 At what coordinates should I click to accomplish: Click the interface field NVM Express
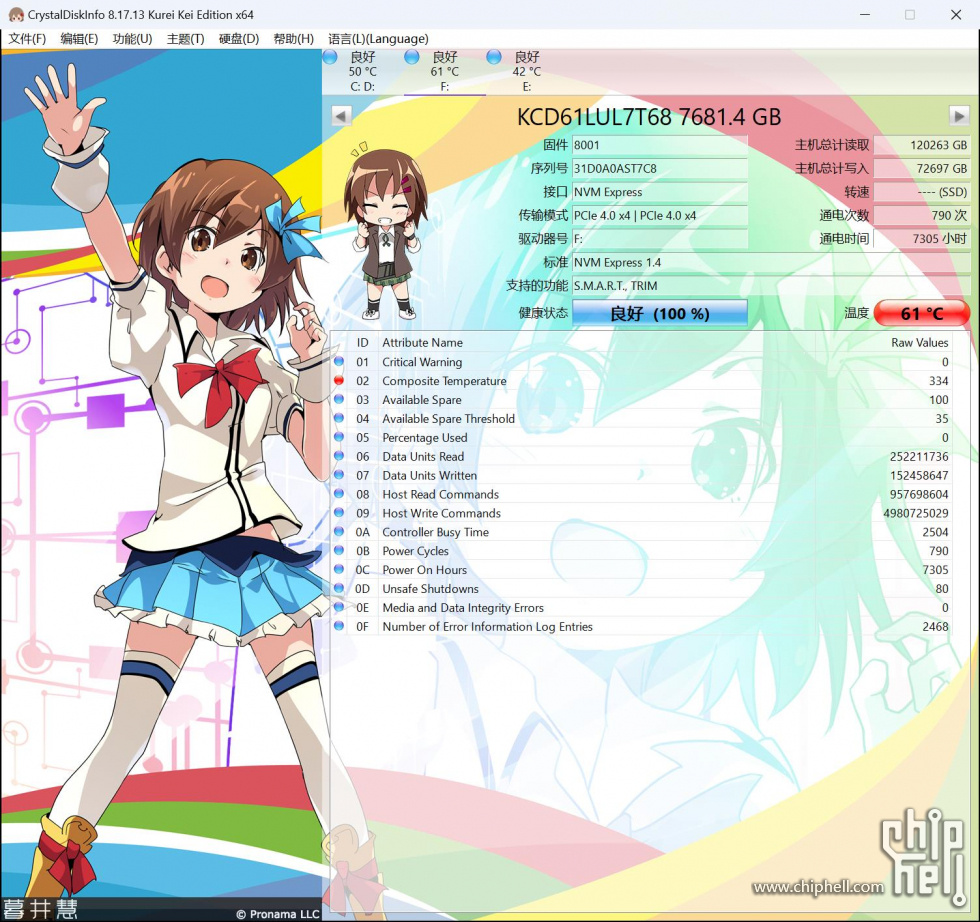[x=659, y=192]
